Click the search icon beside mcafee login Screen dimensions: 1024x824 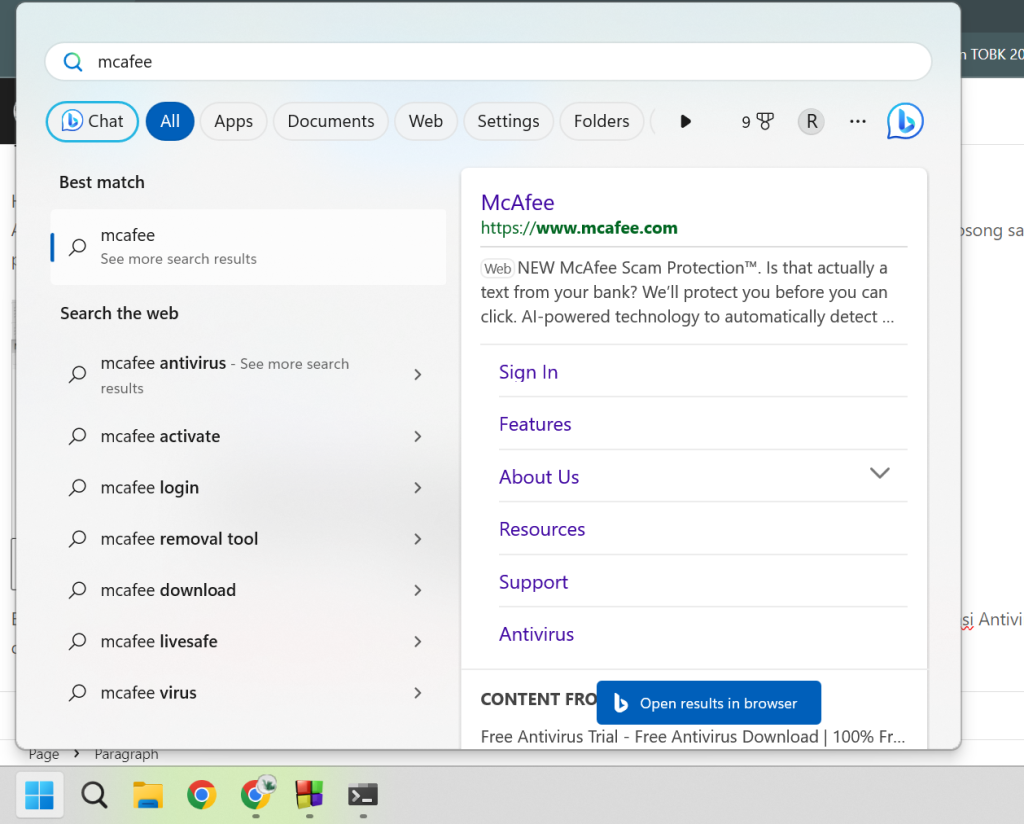pos(78,488)
